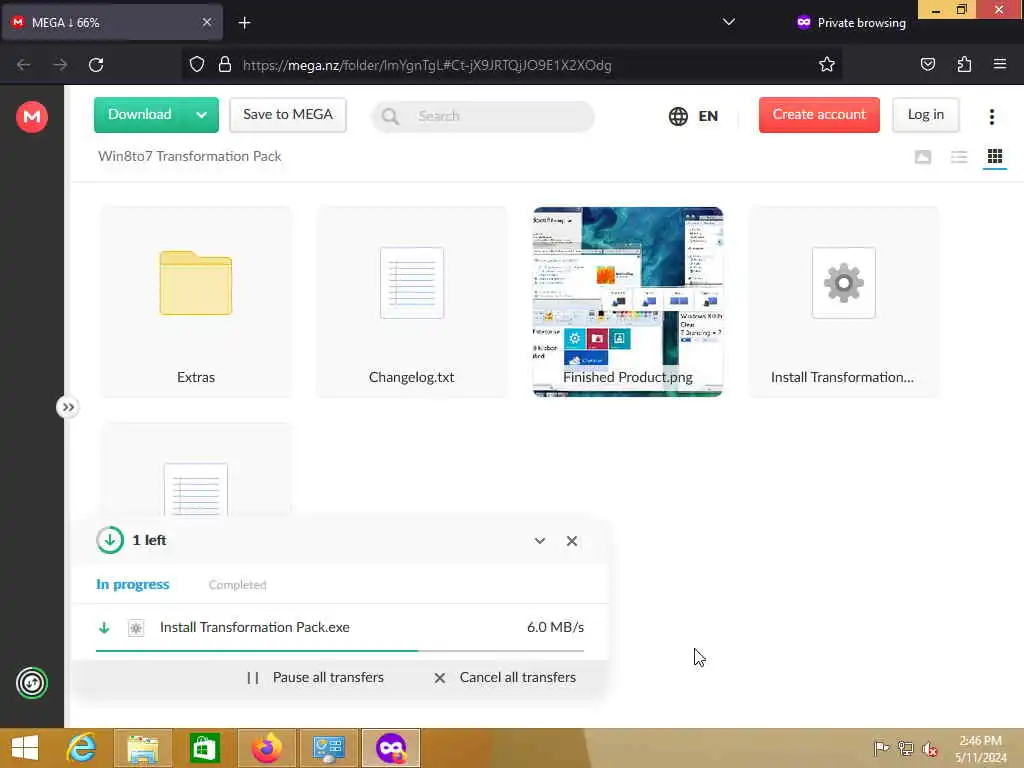This screenshot has height=768, width=1024.
Task: Click the Firefox private browsing taskbar icon
Action: [391, 748]
